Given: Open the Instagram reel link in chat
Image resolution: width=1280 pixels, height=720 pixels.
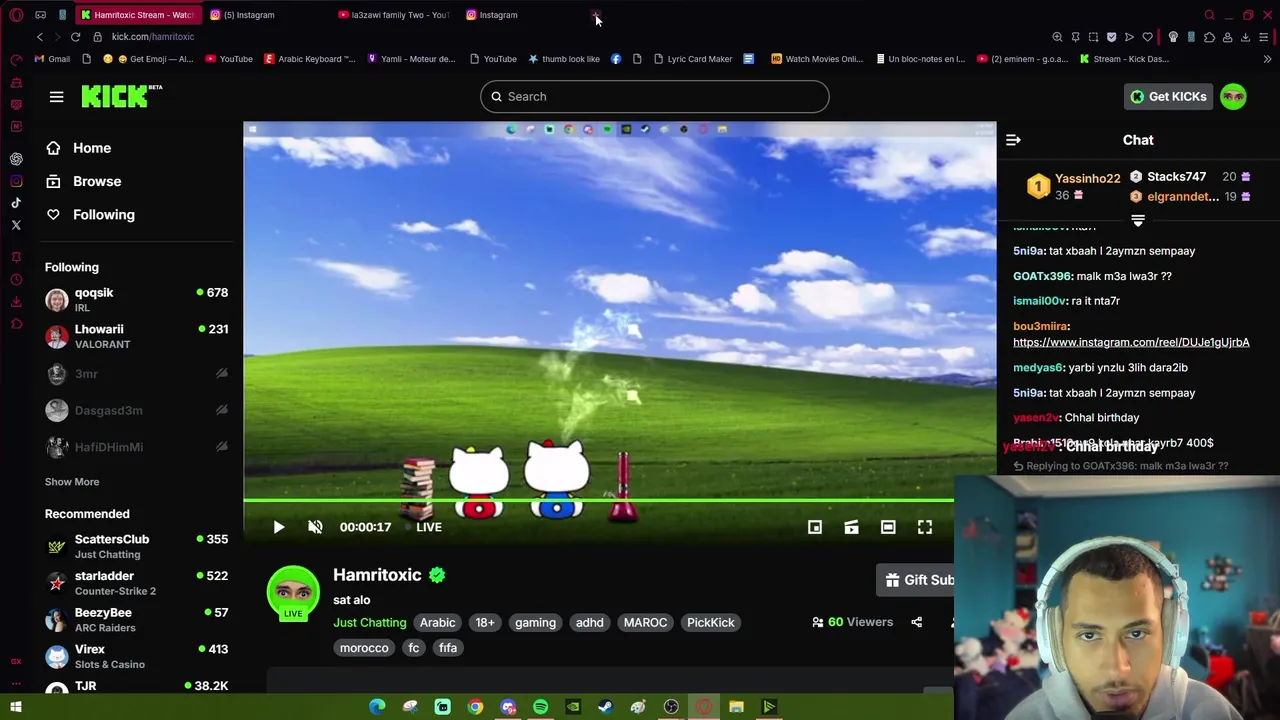Looking at the screenshot, I should pyautogui.click(x=1131, y=342).
